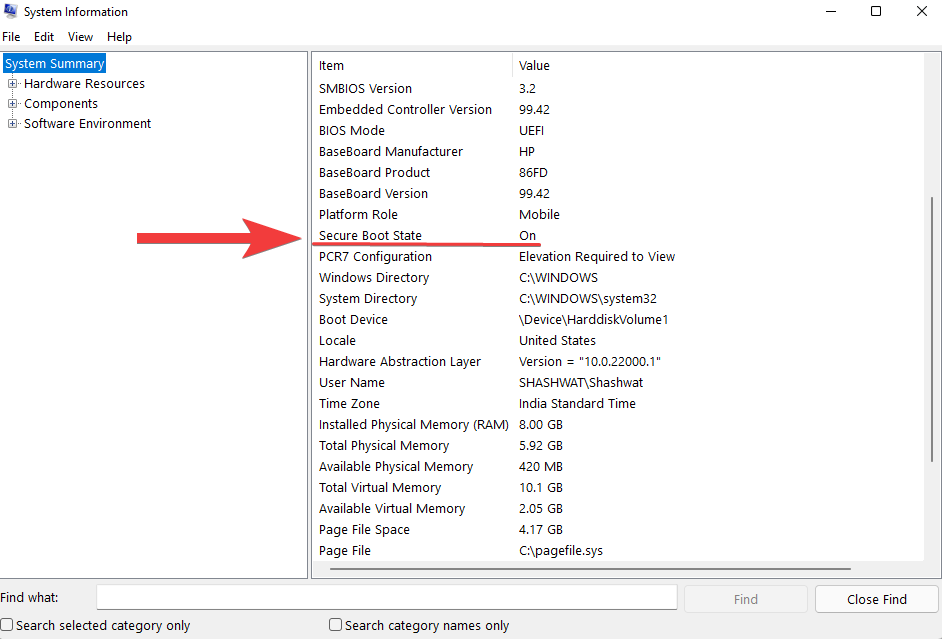Open the Help menu

119,37
